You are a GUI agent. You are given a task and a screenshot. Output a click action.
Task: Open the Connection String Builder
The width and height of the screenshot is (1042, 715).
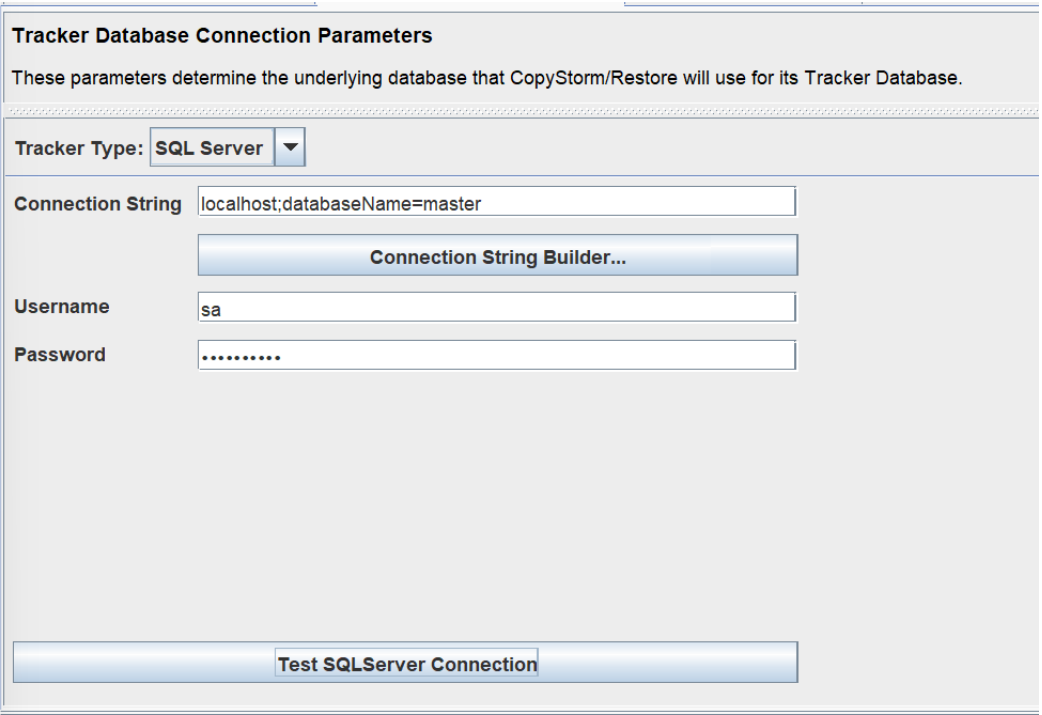pyautogui.click(x=498, y=255)
